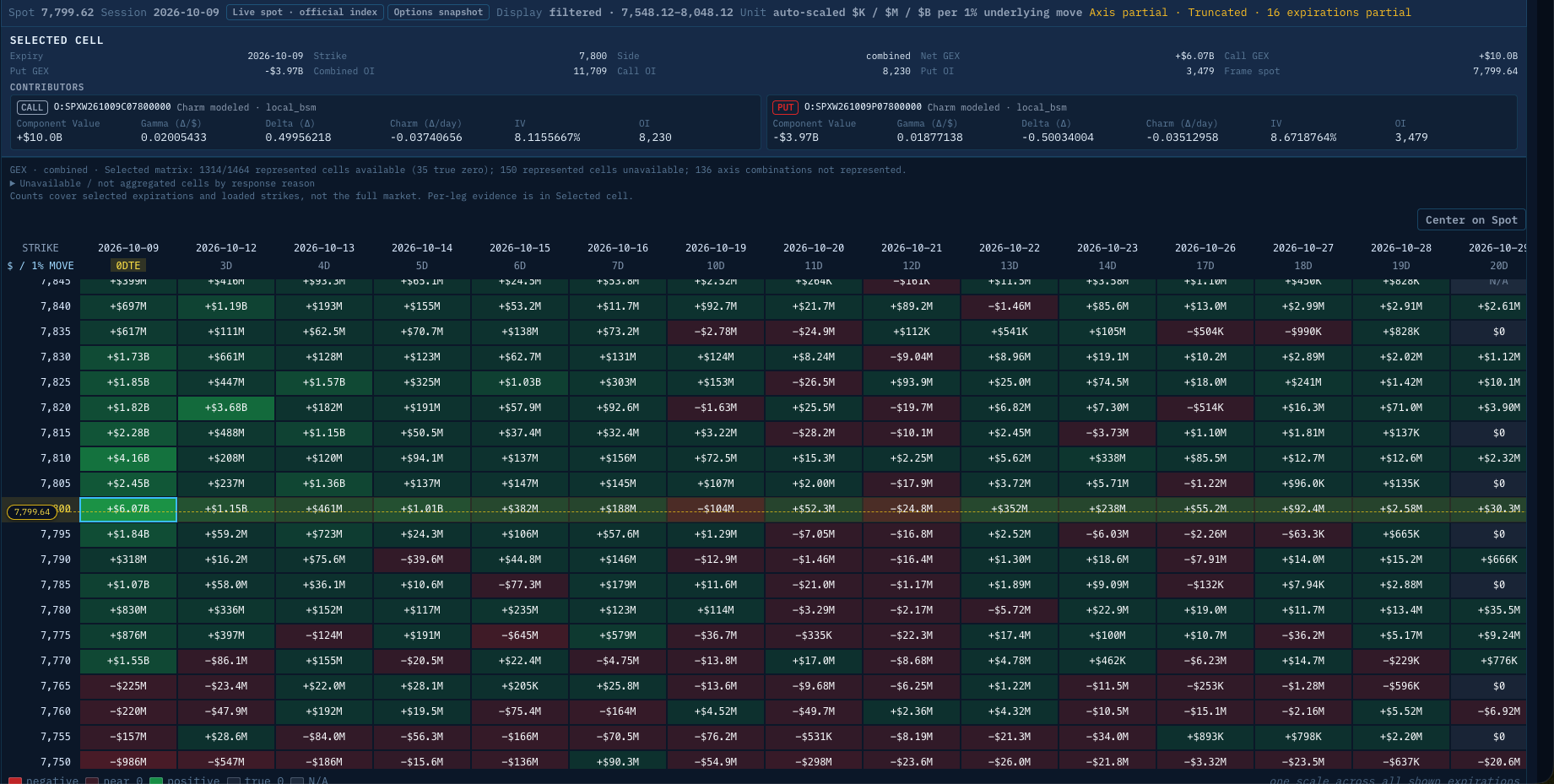Select the CALL badge in Contributors

(x=32, y=107)
